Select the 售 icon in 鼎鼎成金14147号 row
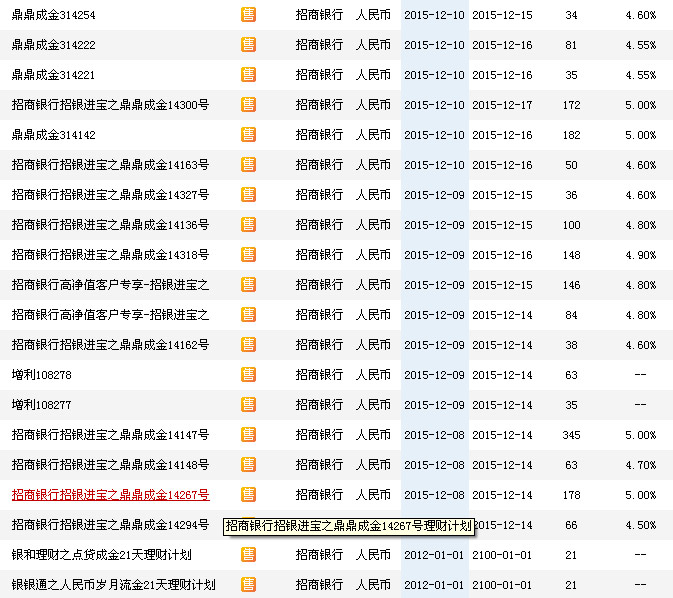The width and height of the screenshot is (673, 598). click(x=248, y=435)
